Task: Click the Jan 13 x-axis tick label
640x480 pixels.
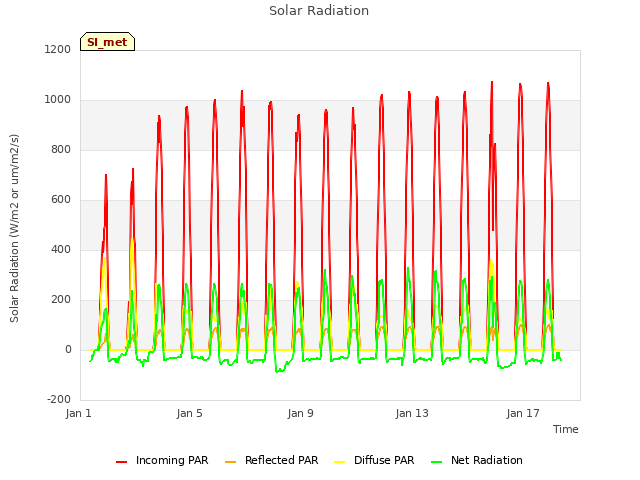Action: (x=412, y=413)
